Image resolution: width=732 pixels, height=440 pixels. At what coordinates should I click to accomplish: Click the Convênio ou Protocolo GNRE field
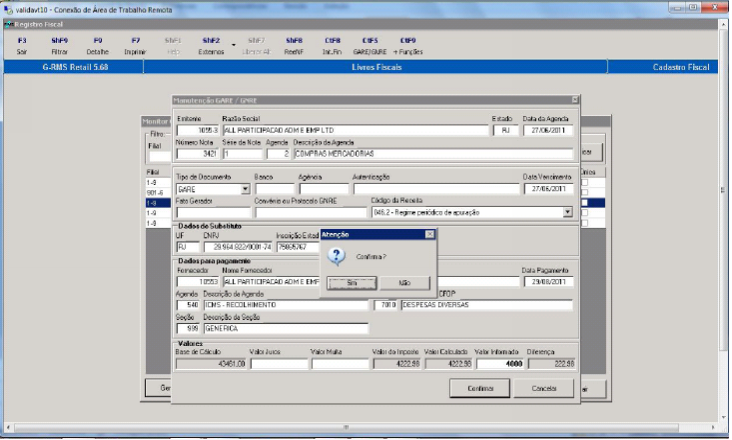coord(311,212)
